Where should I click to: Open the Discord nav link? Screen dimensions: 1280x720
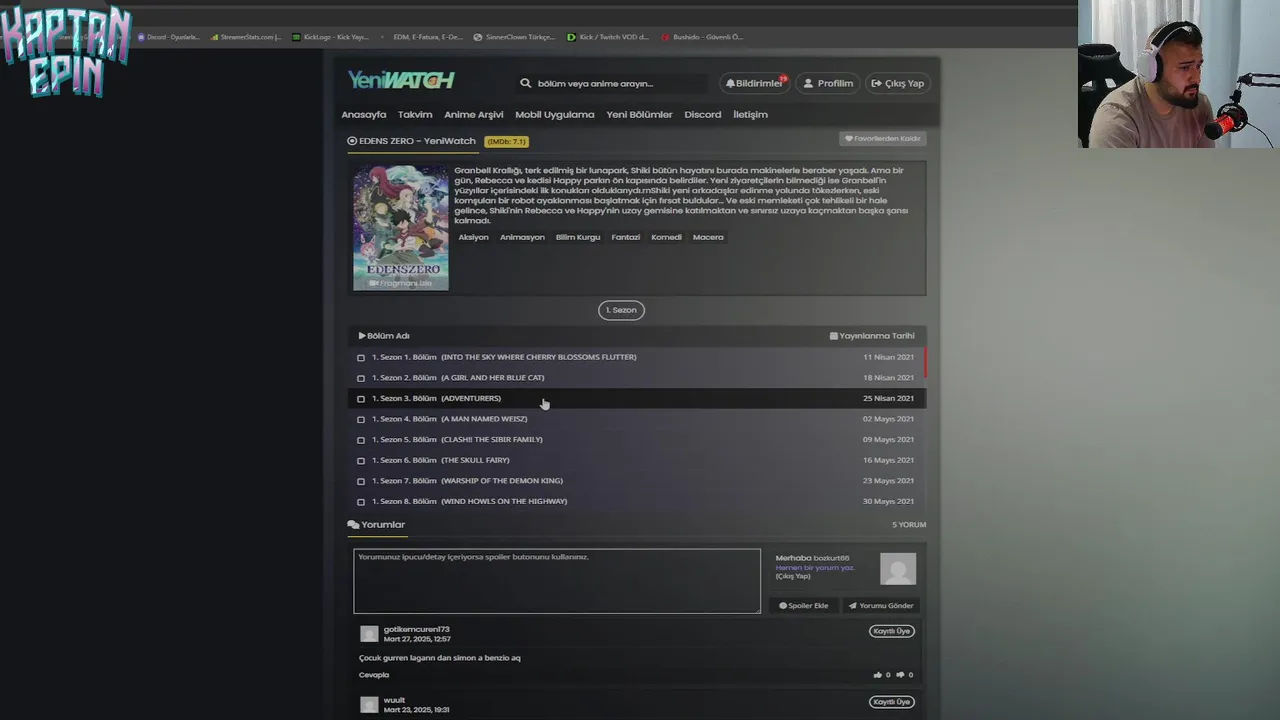pyautogui.click(x=702, y=114)
